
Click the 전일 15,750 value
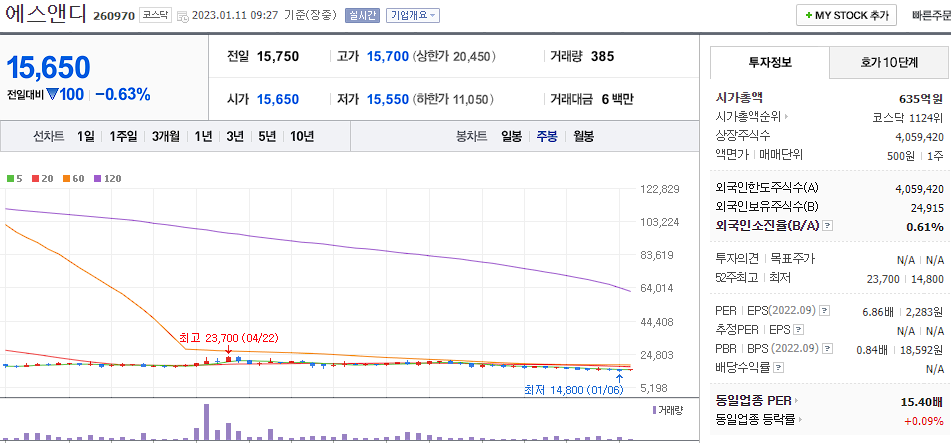278,56
